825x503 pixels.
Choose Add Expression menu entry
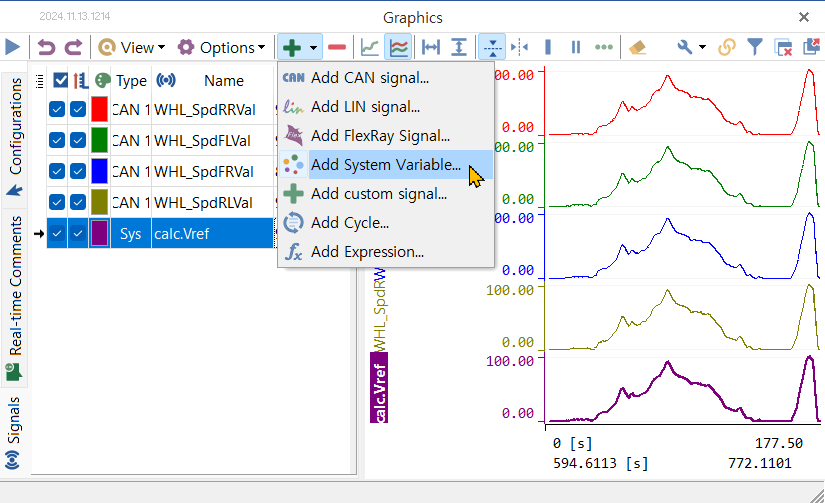[386, 252]
